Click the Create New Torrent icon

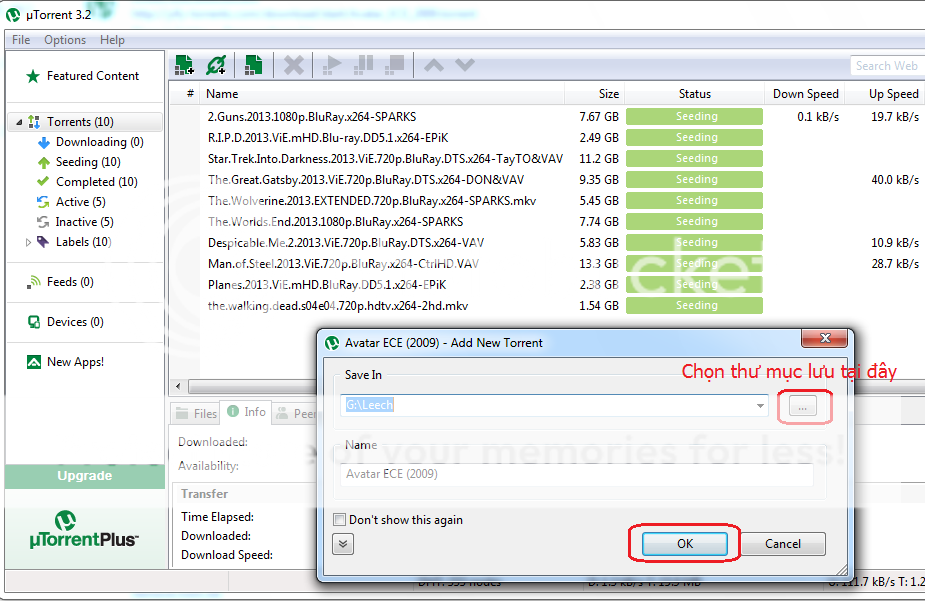[x=254, y=65]
